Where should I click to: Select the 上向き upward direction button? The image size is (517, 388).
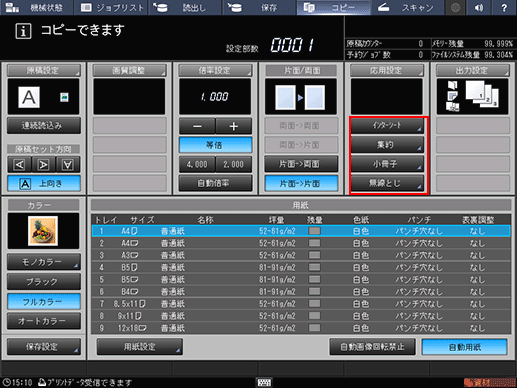point(44,183)
